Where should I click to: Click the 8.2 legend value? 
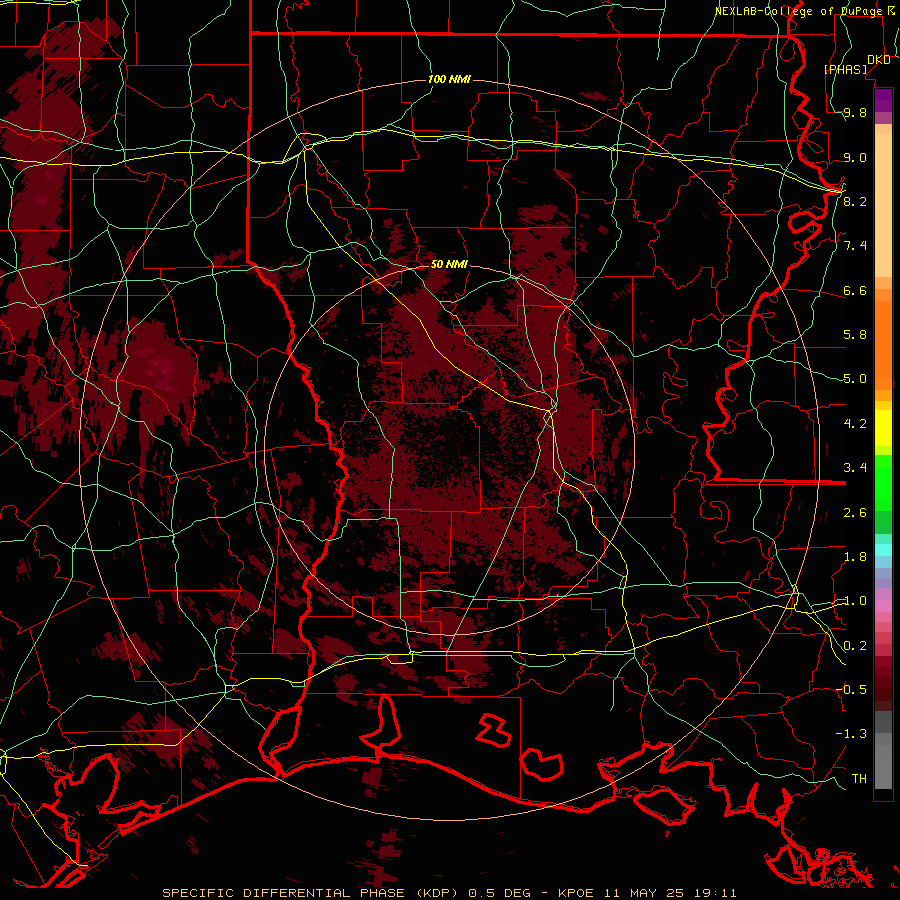click(855, 201)
